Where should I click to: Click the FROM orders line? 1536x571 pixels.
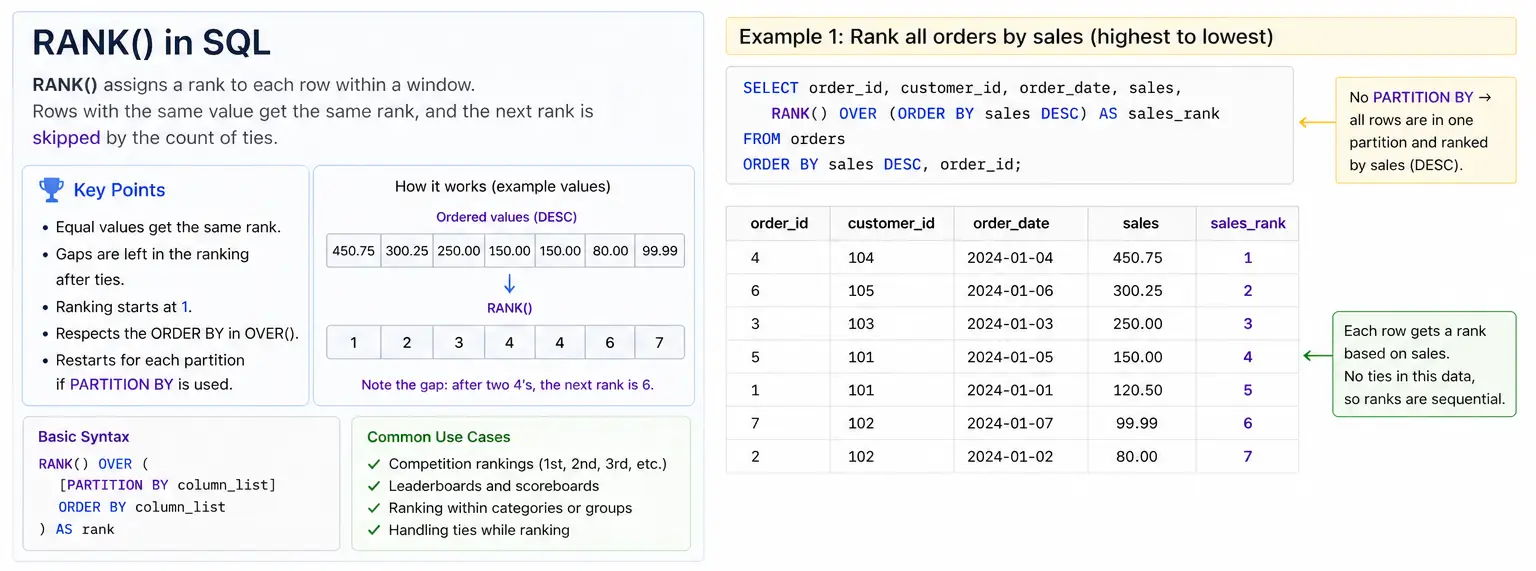794,139
